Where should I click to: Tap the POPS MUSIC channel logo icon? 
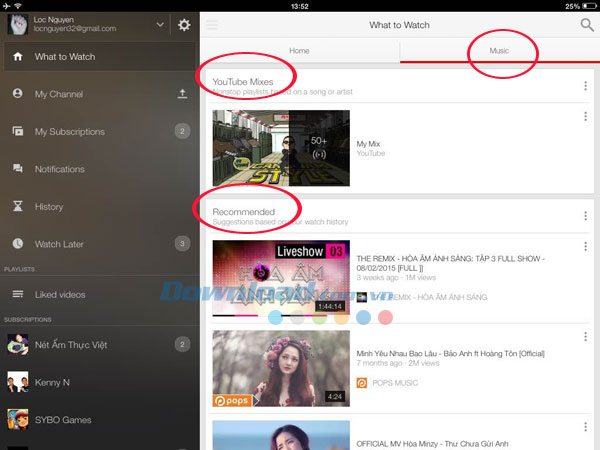[x=362, y=383]
